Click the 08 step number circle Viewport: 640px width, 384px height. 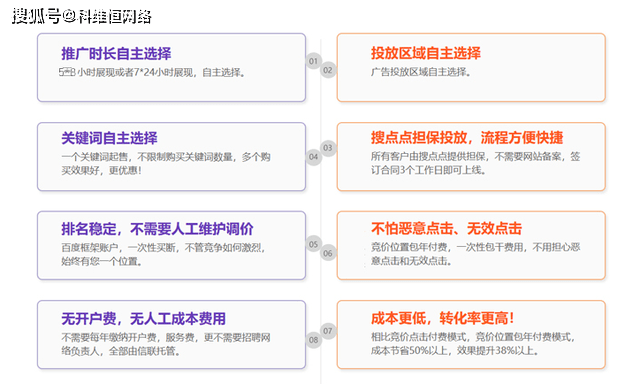tap(313, 340)
